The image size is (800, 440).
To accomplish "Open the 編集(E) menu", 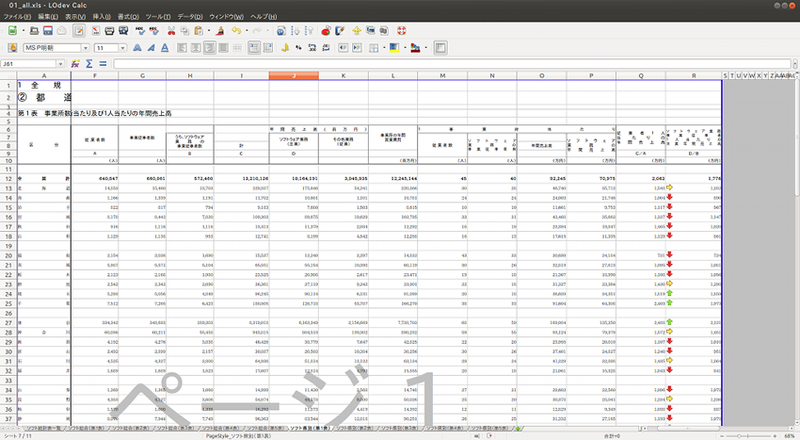I will [x=48, y=17].
